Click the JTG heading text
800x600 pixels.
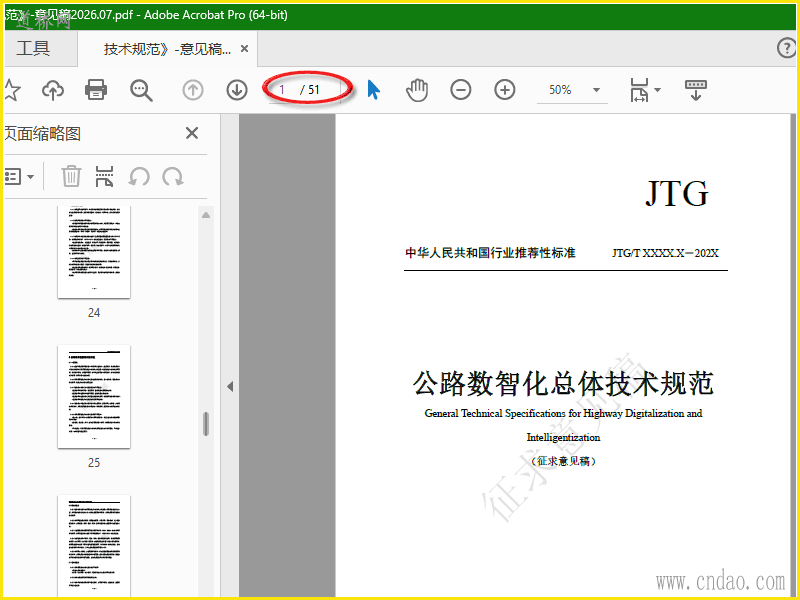pos(677,193)
